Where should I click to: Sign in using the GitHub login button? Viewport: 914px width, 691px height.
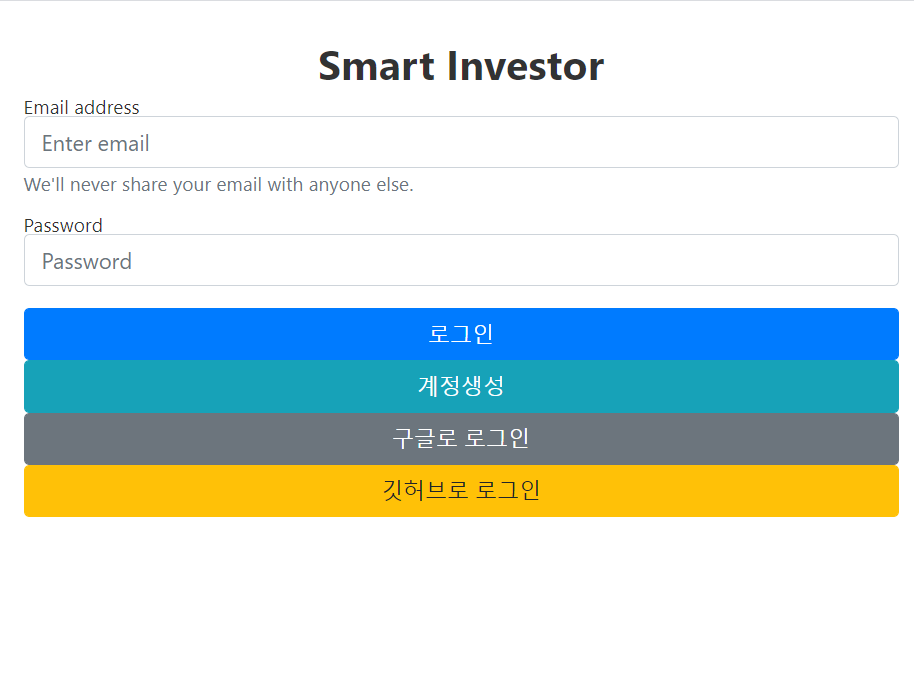pyautogui.click(x=461, y=490)
